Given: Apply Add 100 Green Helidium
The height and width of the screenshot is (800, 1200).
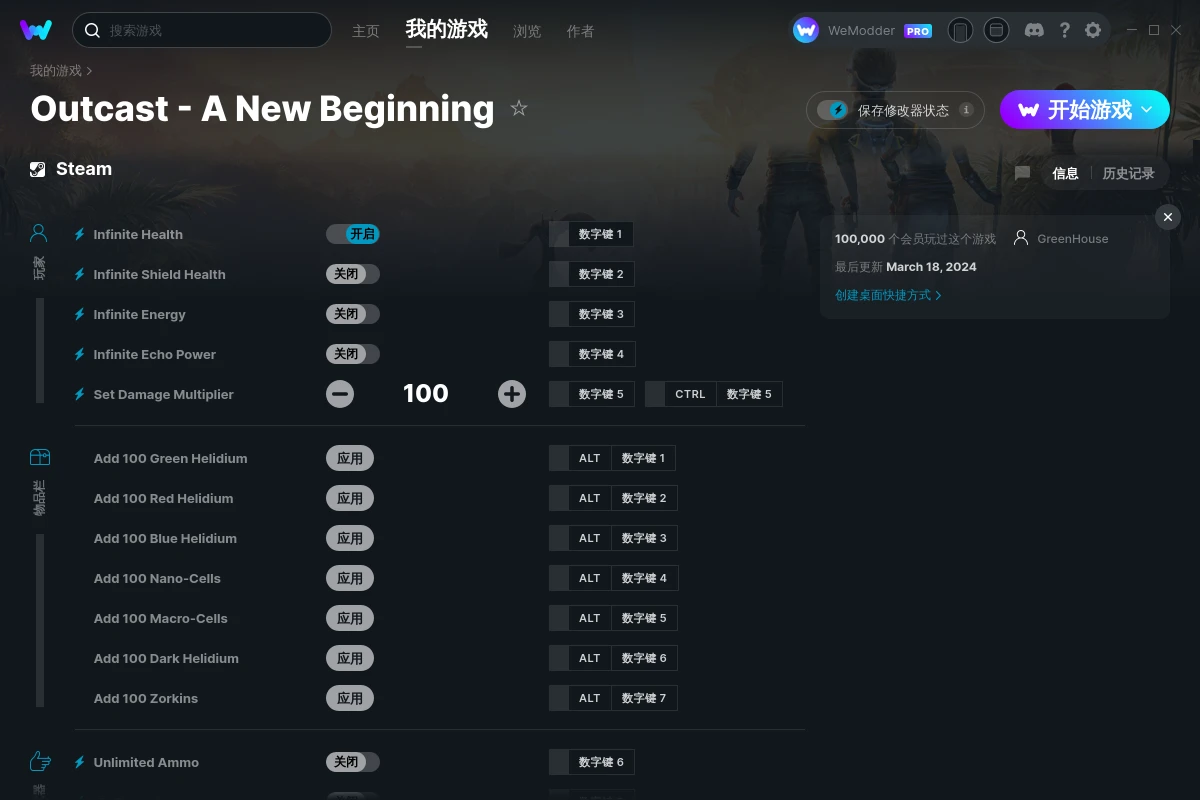Looking at the screenshot, I should coord(350,458).
